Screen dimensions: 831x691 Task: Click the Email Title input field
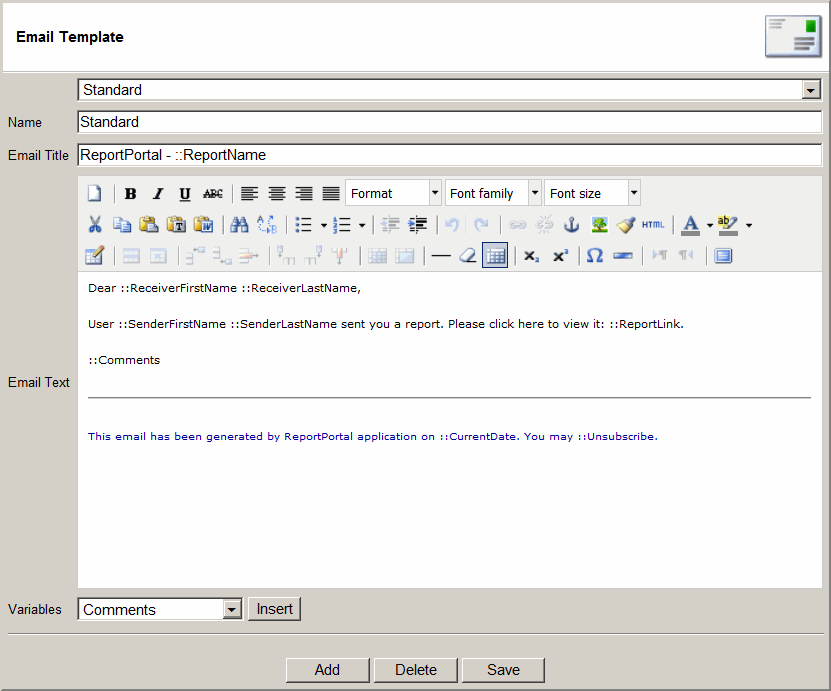point(449,155)
